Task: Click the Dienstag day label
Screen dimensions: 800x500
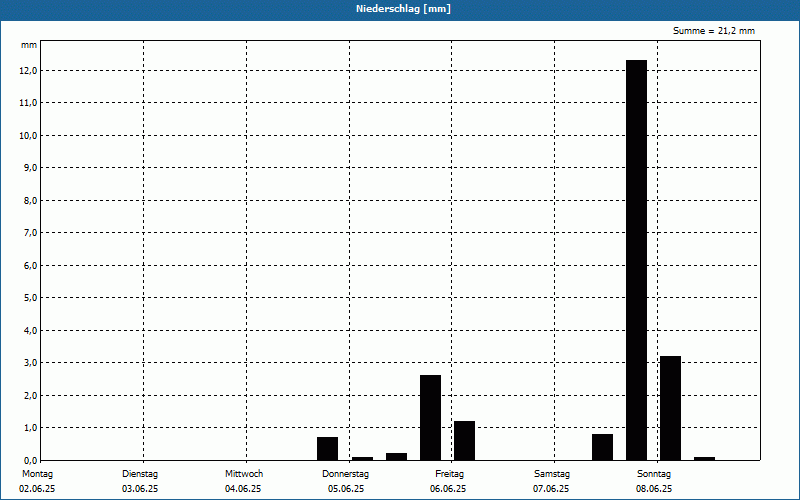Action: [140, 474]
